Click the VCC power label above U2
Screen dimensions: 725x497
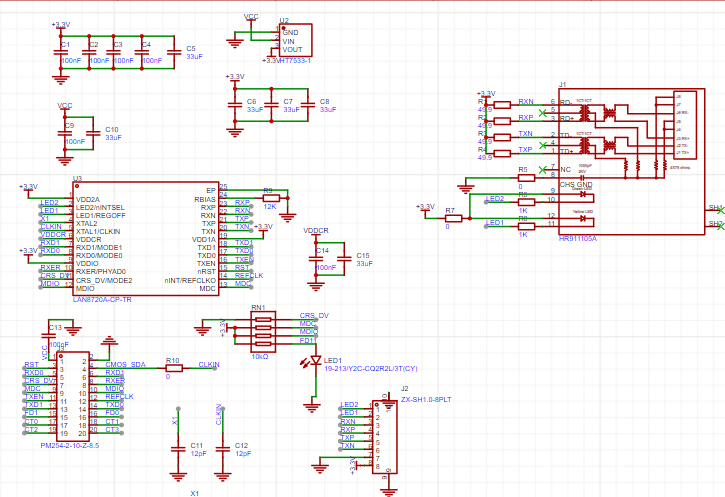coord(251,17)
